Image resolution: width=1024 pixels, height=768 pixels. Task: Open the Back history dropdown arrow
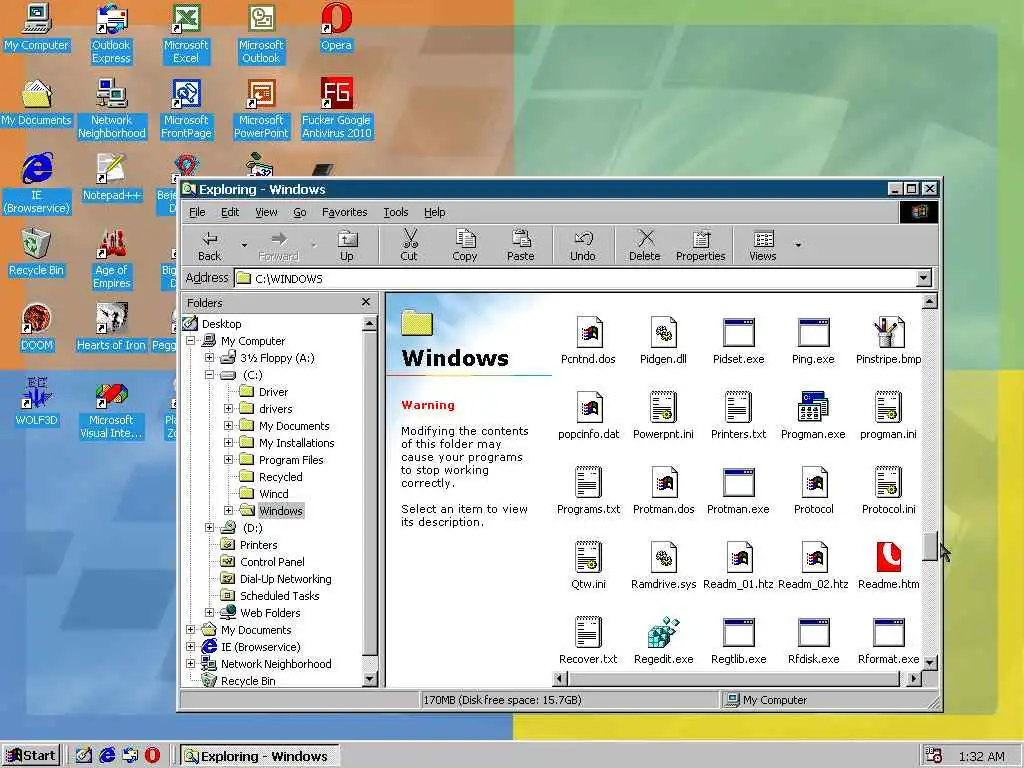pyautogui.click(x=244, y=245)
